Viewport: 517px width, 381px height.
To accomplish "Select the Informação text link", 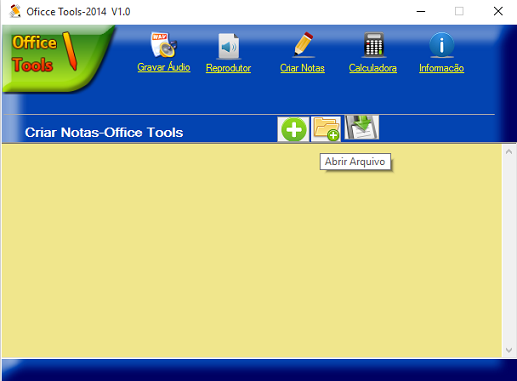I will click(441, 68).
